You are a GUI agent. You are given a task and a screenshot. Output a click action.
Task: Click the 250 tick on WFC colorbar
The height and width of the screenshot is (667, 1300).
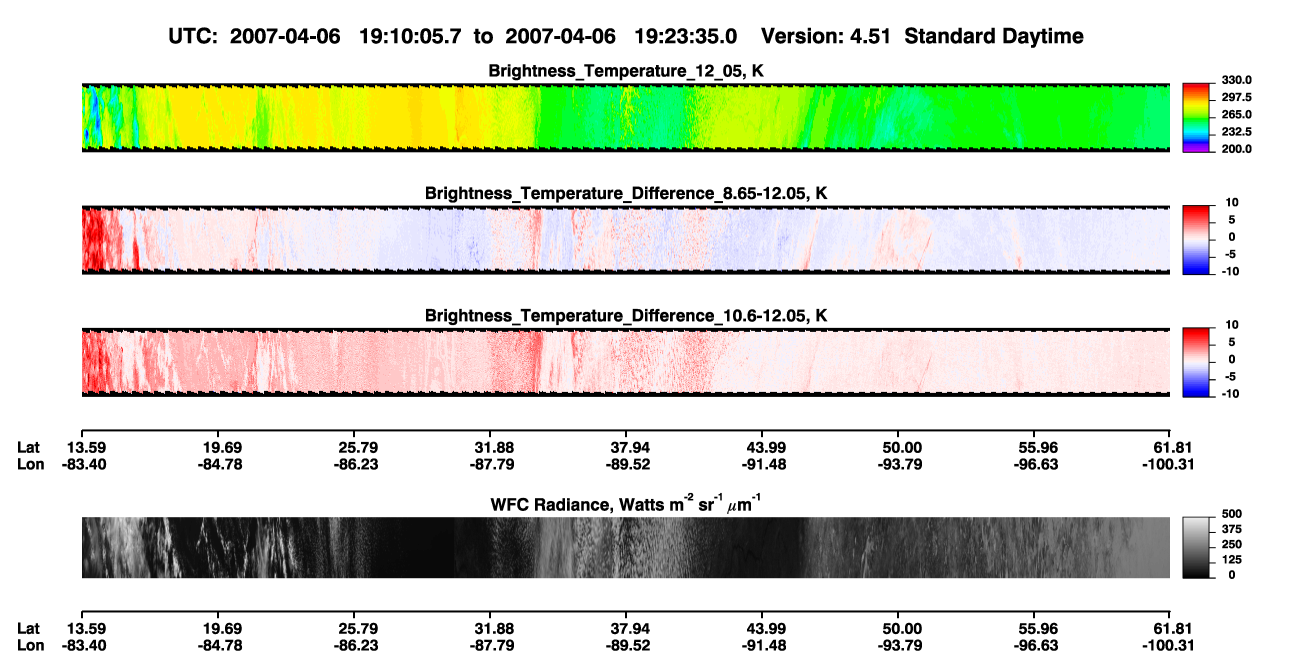[1233, 544]
